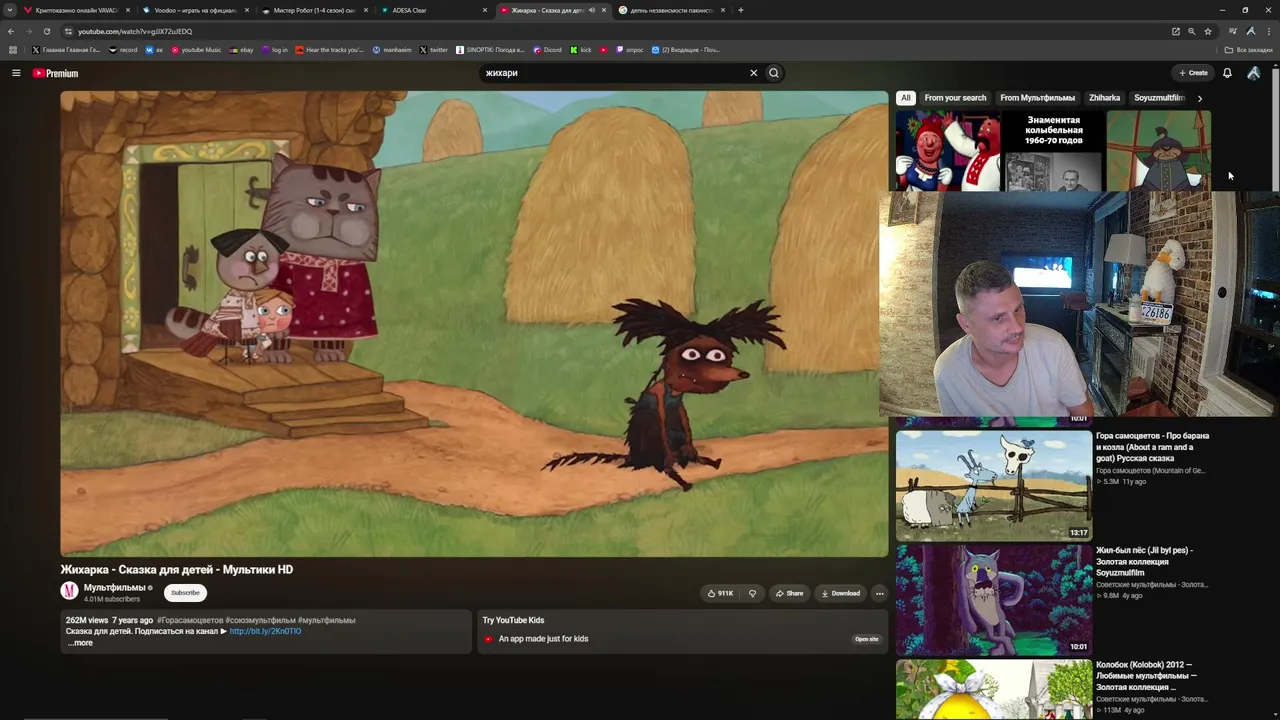
Task: Reload the current page
Action: pos(46,31)
